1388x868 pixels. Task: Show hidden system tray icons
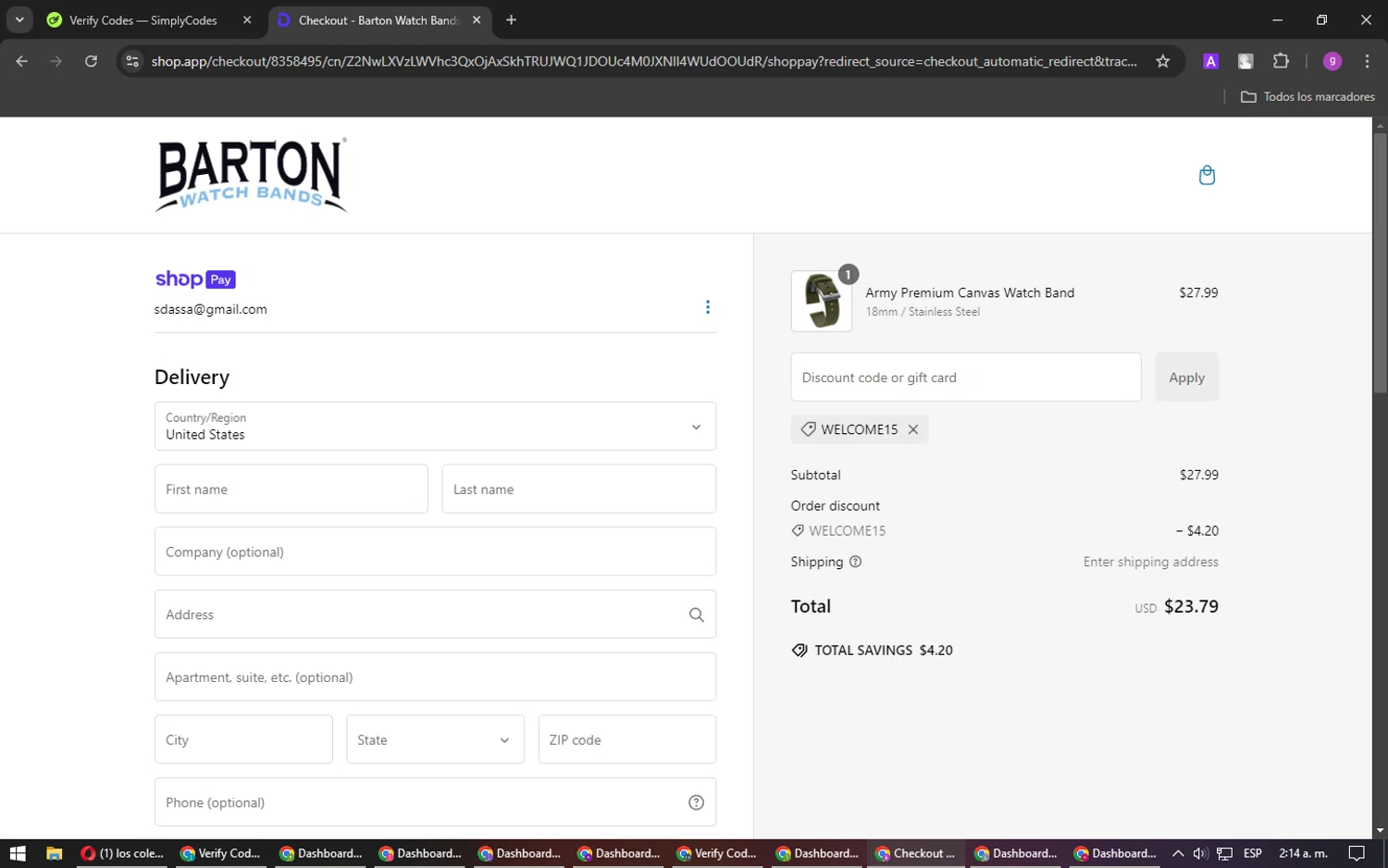click(x=1177, y=853)
